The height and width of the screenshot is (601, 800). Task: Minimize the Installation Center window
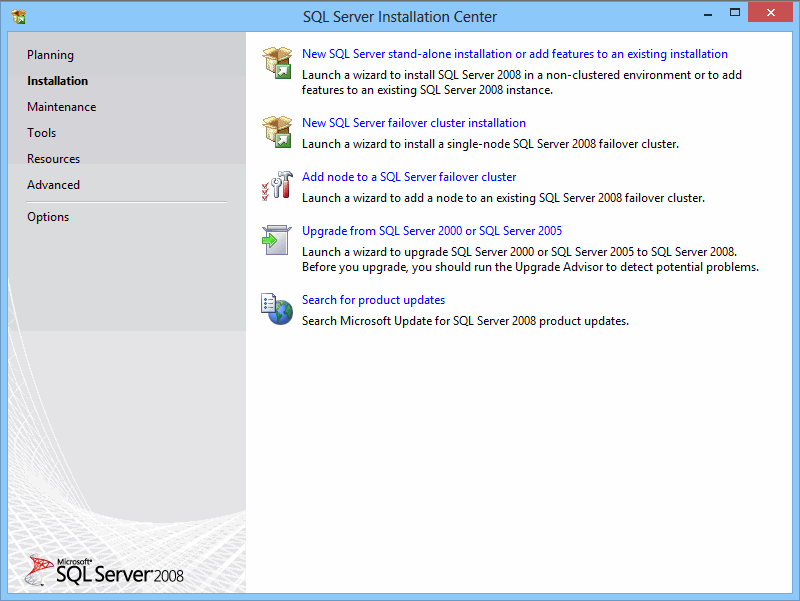point(708,13)
